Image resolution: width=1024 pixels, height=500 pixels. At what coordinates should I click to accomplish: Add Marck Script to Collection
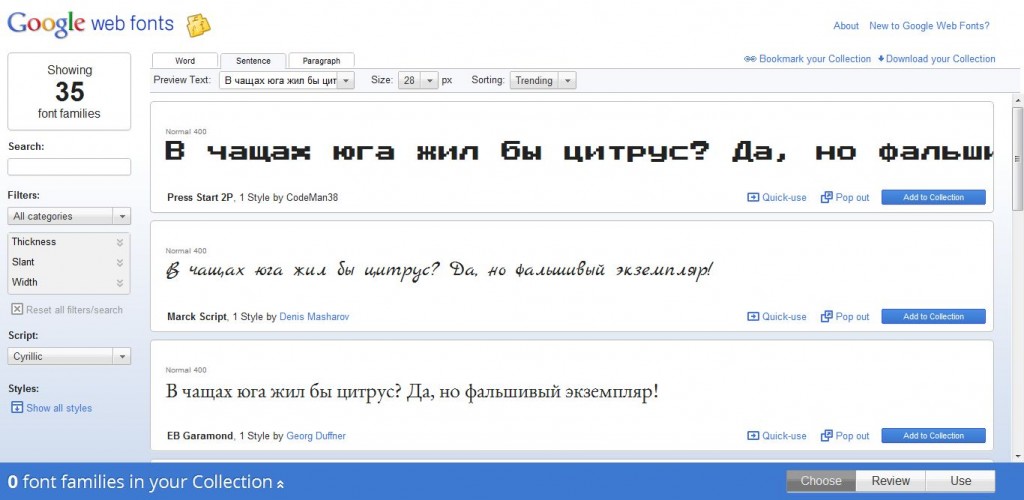(933, 317)
